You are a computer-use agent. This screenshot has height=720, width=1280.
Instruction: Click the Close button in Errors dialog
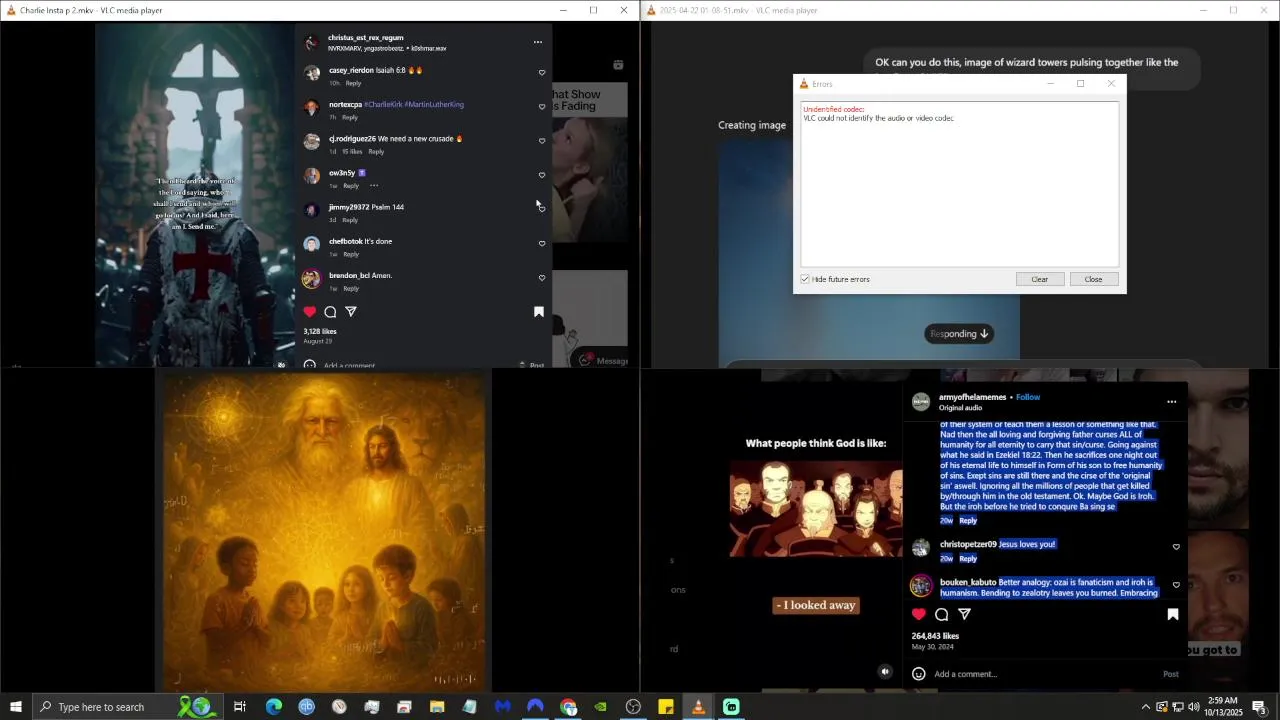(1093, 279)
